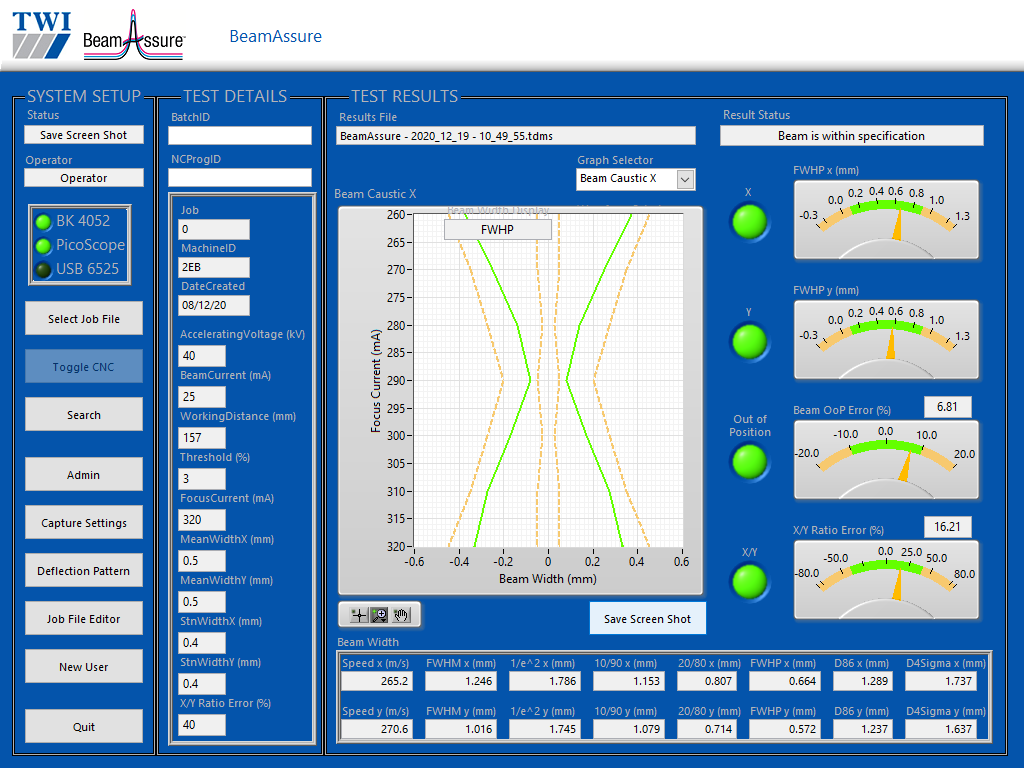The width and height of the screenshot is (1024, 768).
Task: Click the MeanWidthY field
Action: pyautogui.click(x=202, y=601)
